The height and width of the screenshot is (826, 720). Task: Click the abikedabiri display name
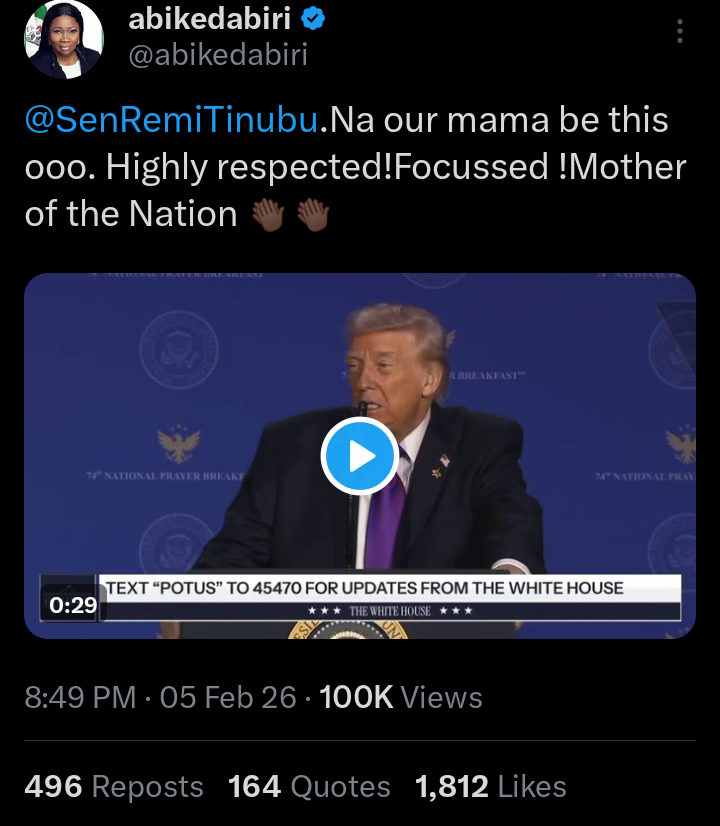211,20
